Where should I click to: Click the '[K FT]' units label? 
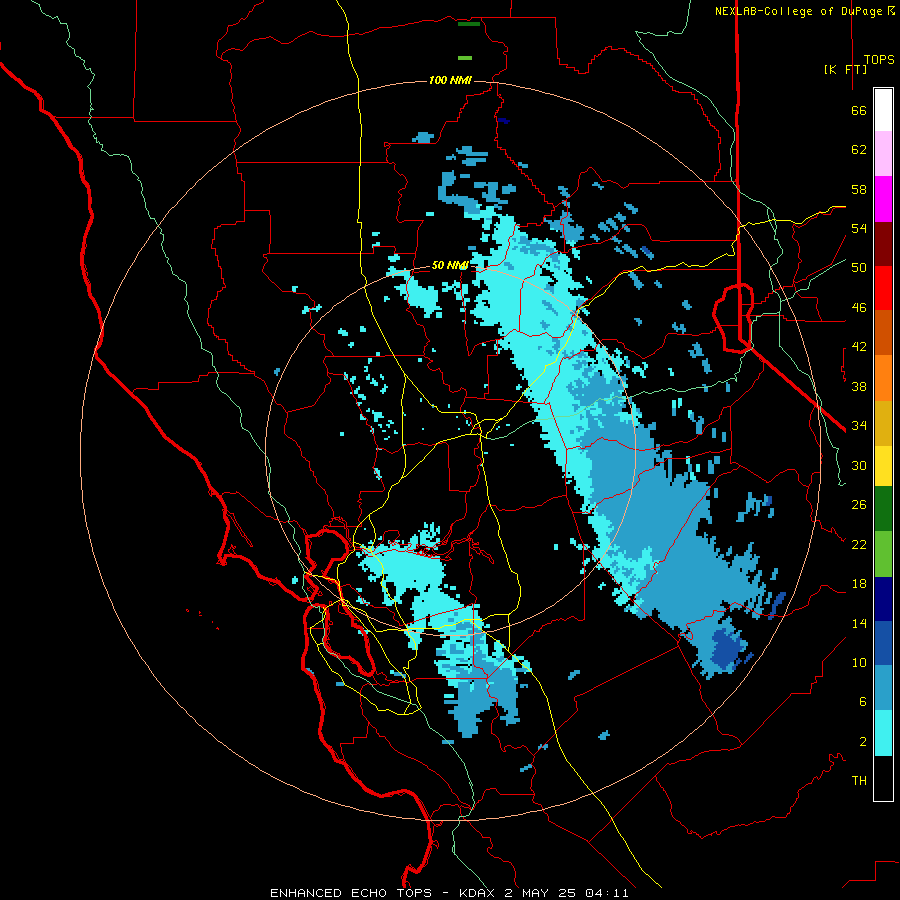click(x=845, y=69)
